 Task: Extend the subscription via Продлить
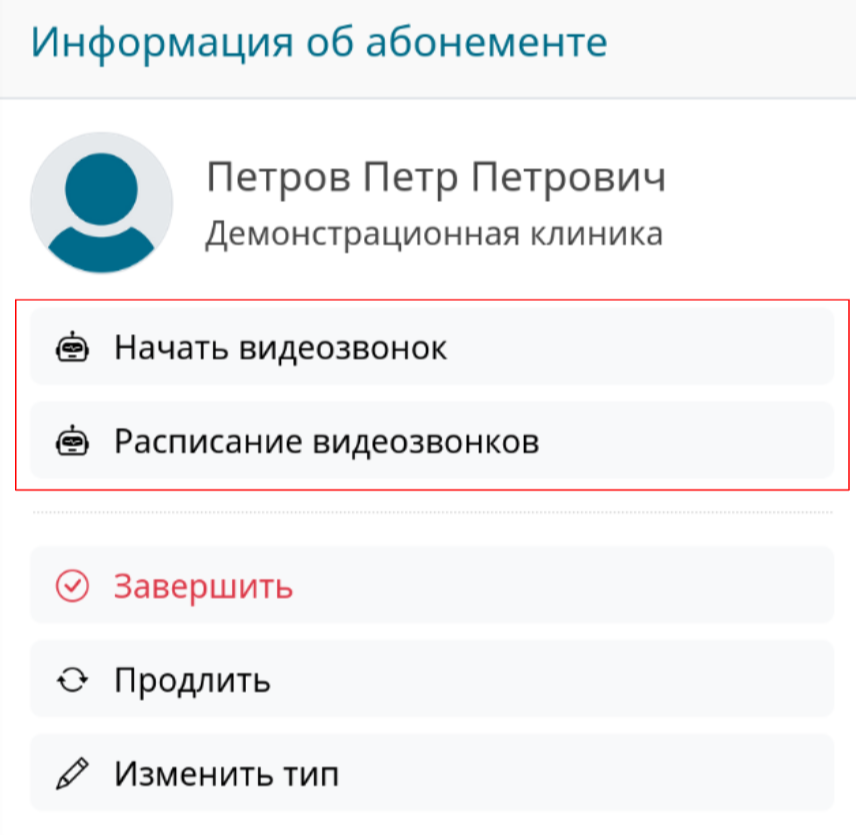pos(192,680)
